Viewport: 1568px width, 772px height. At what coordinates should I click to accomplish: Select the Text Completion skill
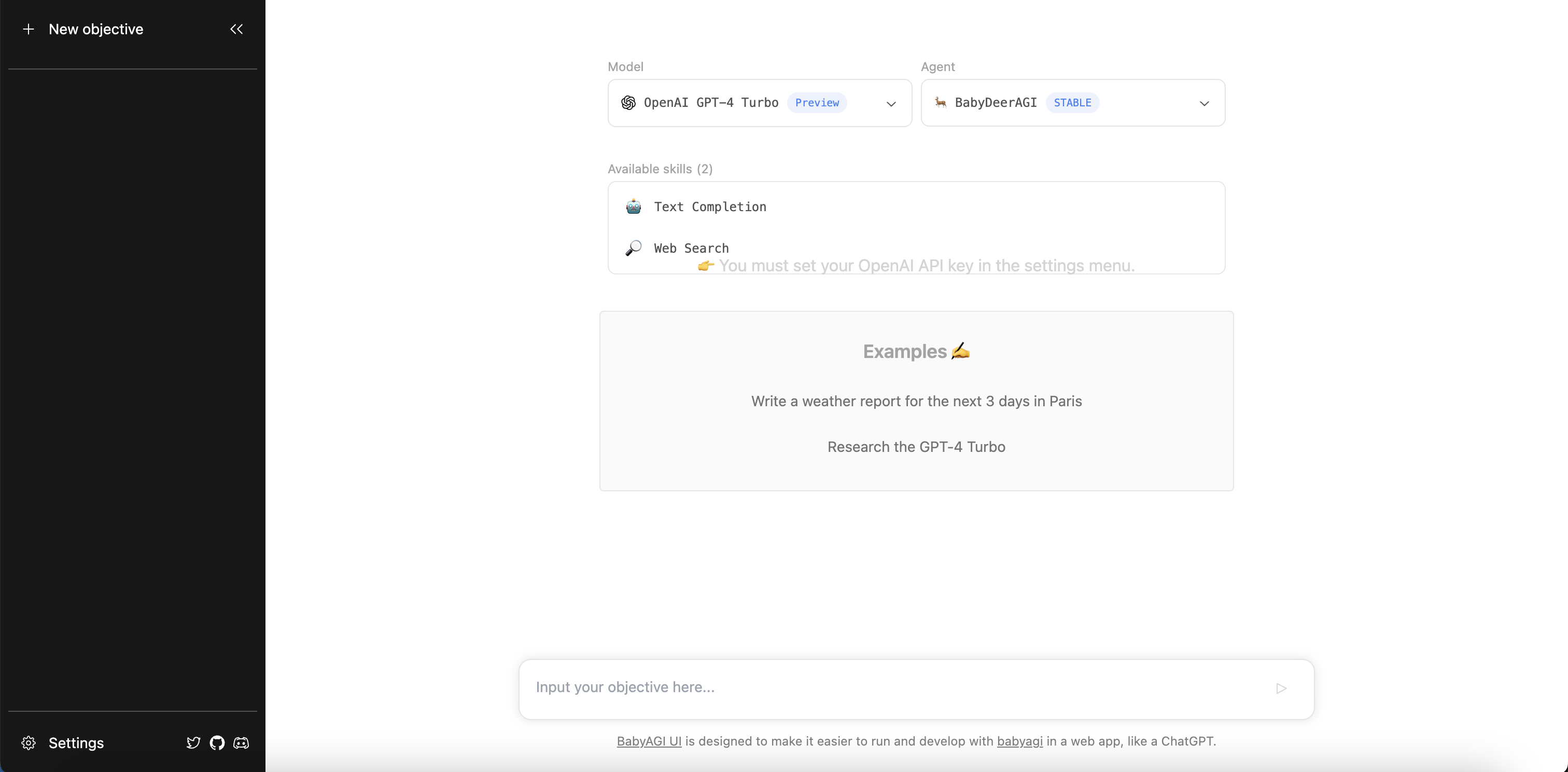(710, 207)
